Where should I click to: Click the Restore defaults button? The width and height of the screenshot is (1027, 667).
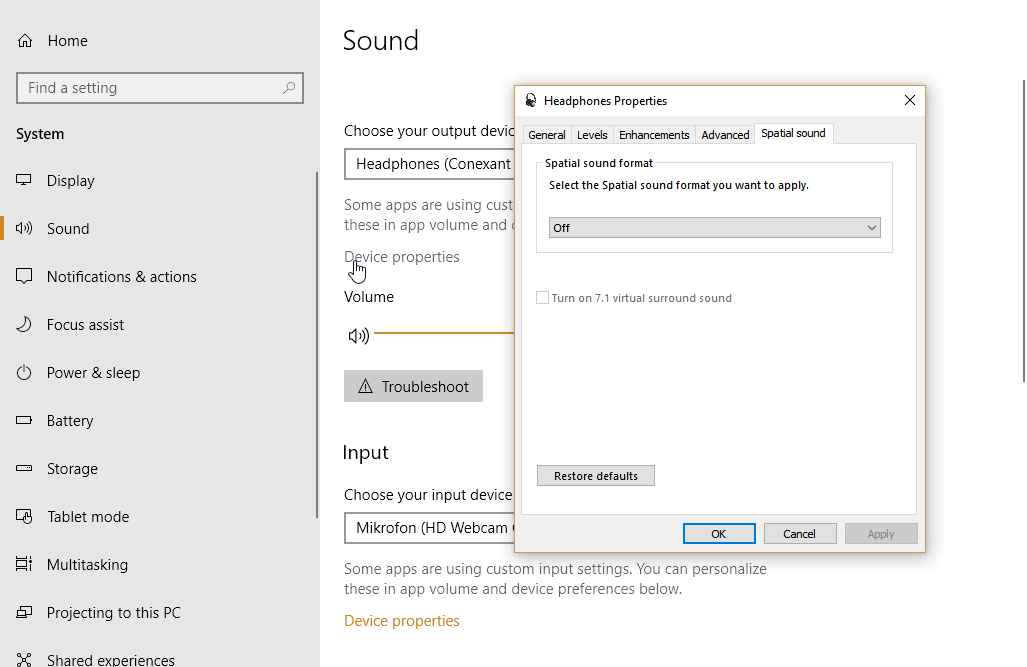click(595, 476)
